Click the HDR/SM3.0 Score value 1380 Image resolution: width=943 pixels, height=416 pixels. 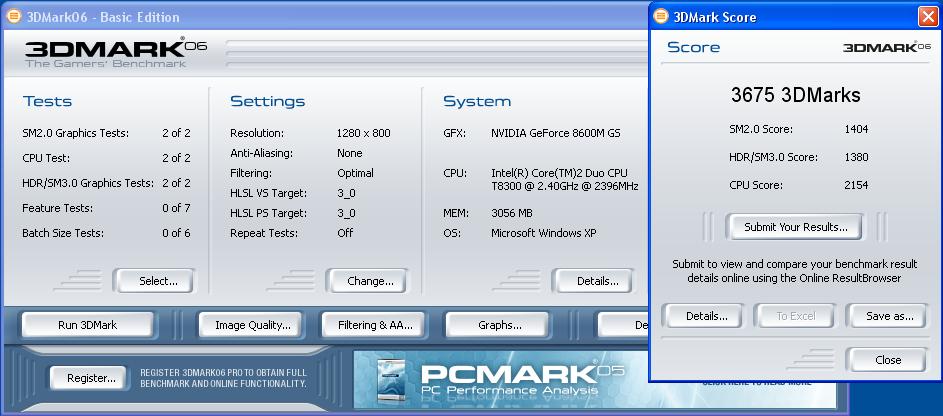coord(856,158)
